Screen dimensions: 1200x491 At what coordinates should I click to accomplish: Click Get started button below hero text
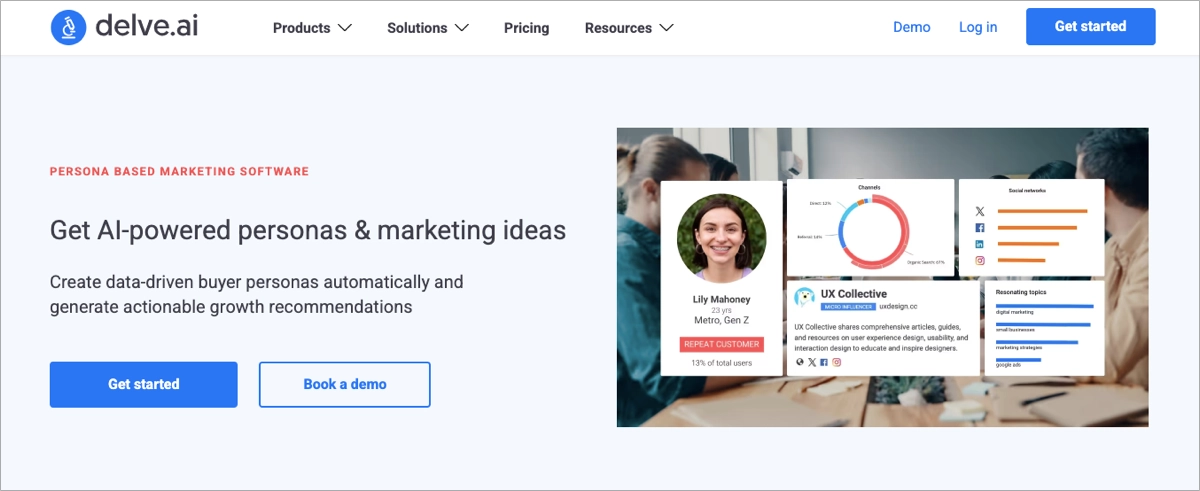[x=144, y=384]
